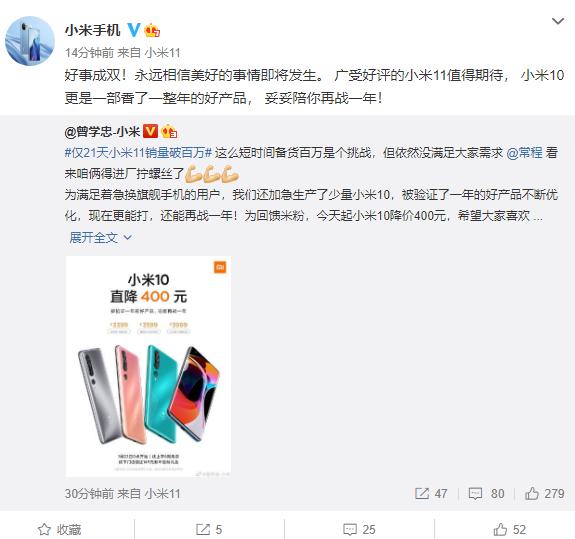575x539 pixels.
Task: Open the 小米手机 profile avatar
Action: point(30,41)
